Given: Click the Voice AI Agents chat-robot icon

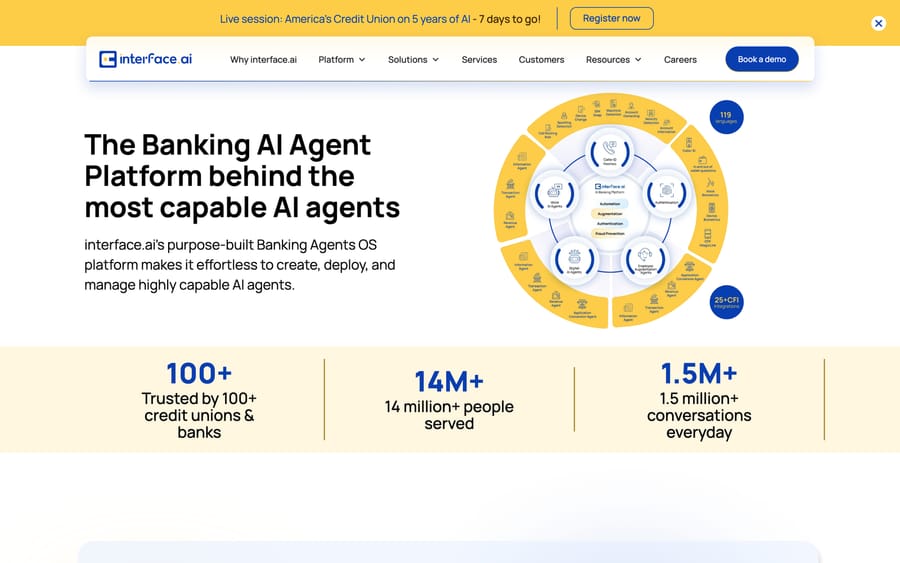Looking at the screenshot, I should pos(554,191).
